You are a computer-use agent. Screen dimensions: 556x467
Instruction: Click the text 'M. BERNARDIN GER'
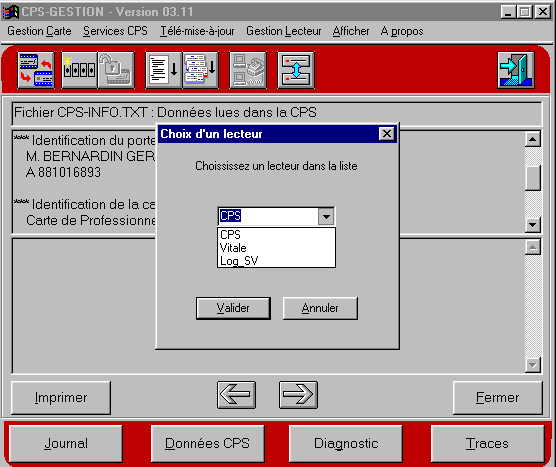point(90,156)
